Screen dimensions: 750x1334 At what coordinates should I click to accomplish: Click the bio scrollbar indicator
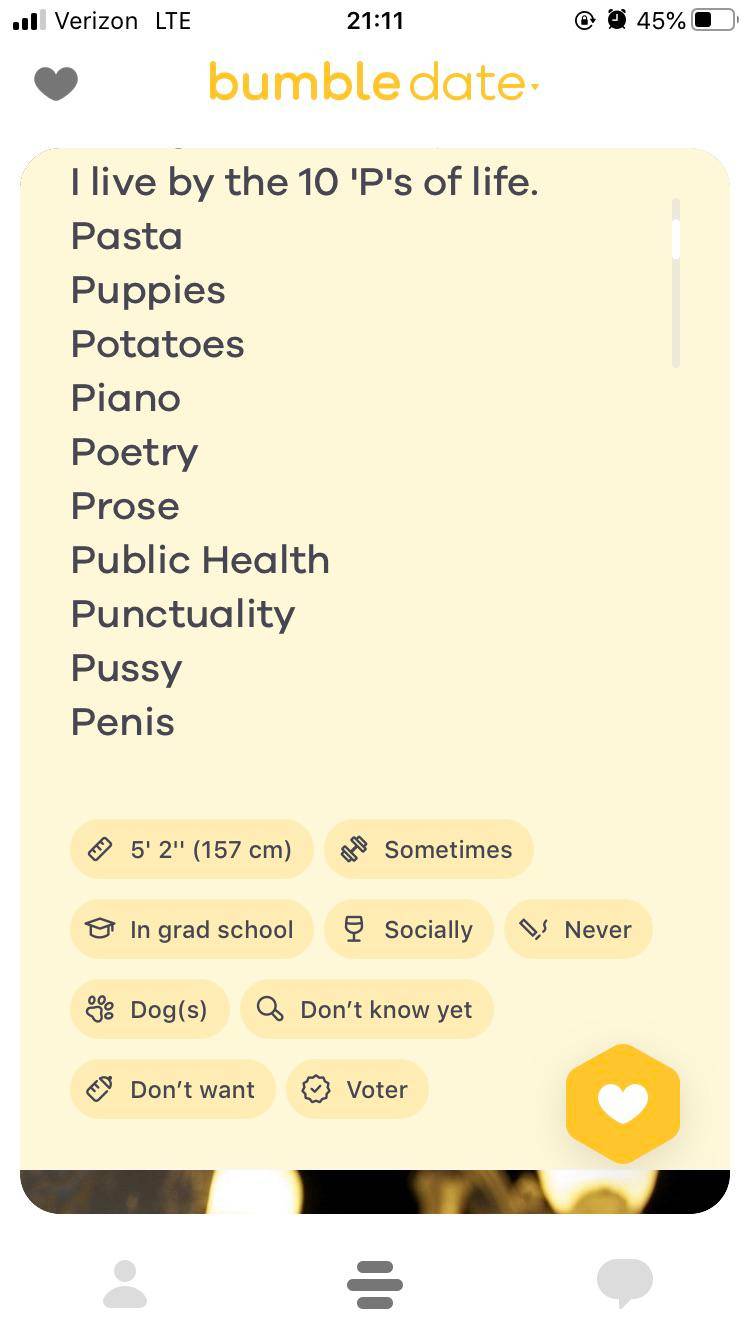click(676, 240)
